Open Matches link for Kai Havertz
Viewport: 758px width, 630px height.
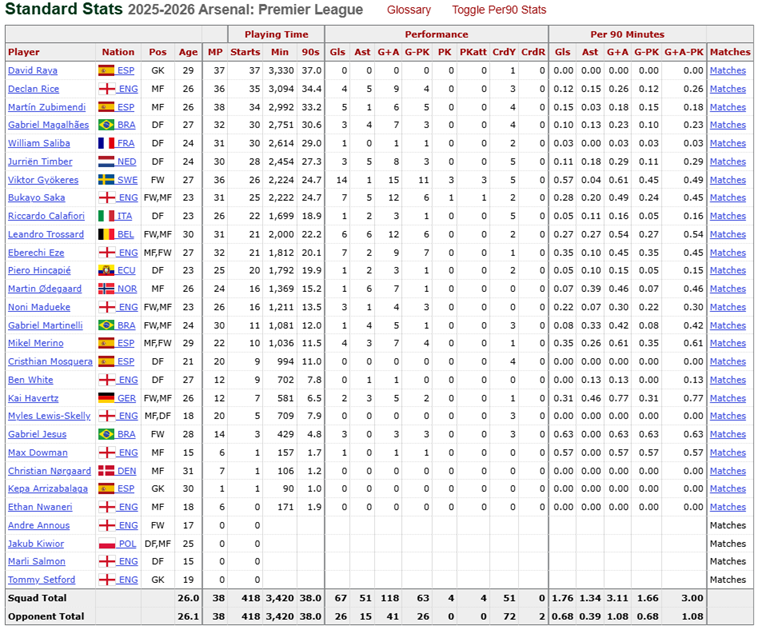pyautogui.click(x=728, y=398)
